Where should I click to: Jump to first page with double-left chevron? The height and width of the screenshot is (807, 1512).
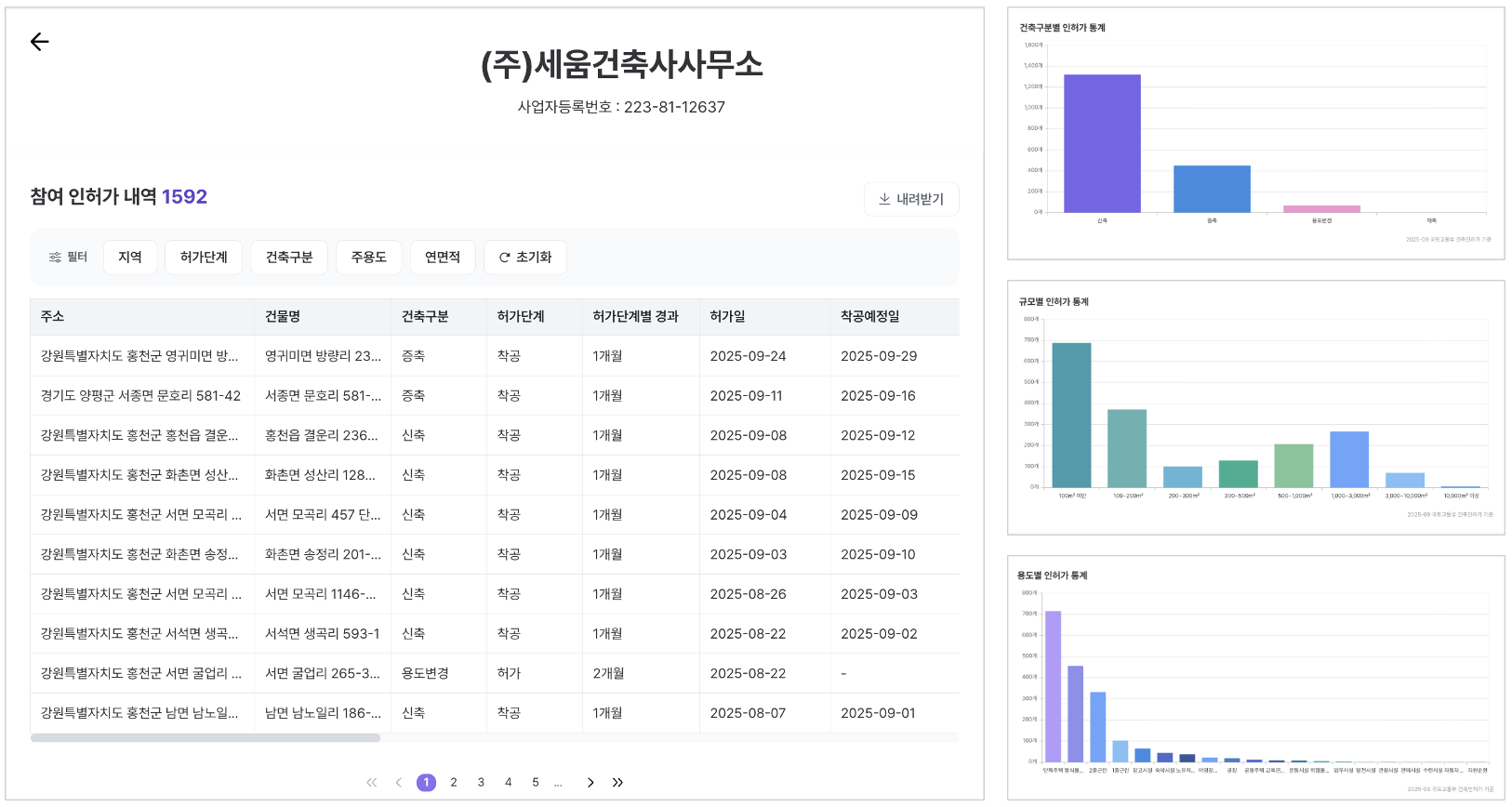(372, 783)
